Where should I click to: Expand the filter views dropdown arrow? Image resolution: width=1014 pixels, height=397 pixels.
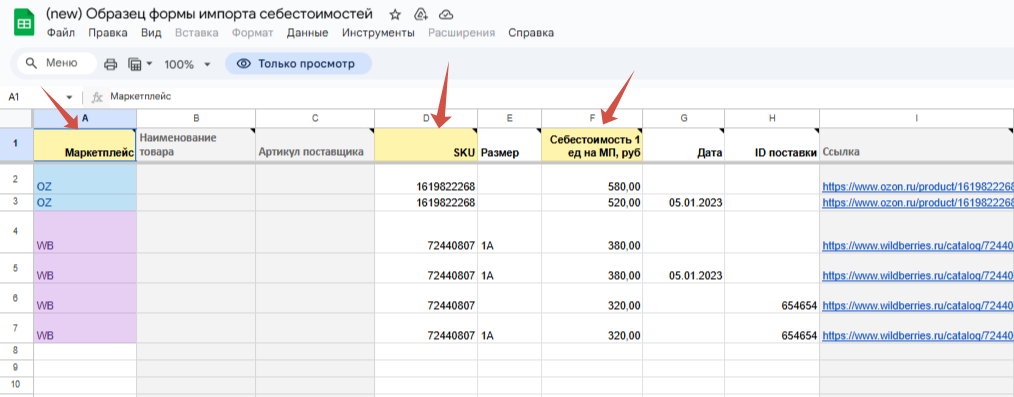pos(149,64)
